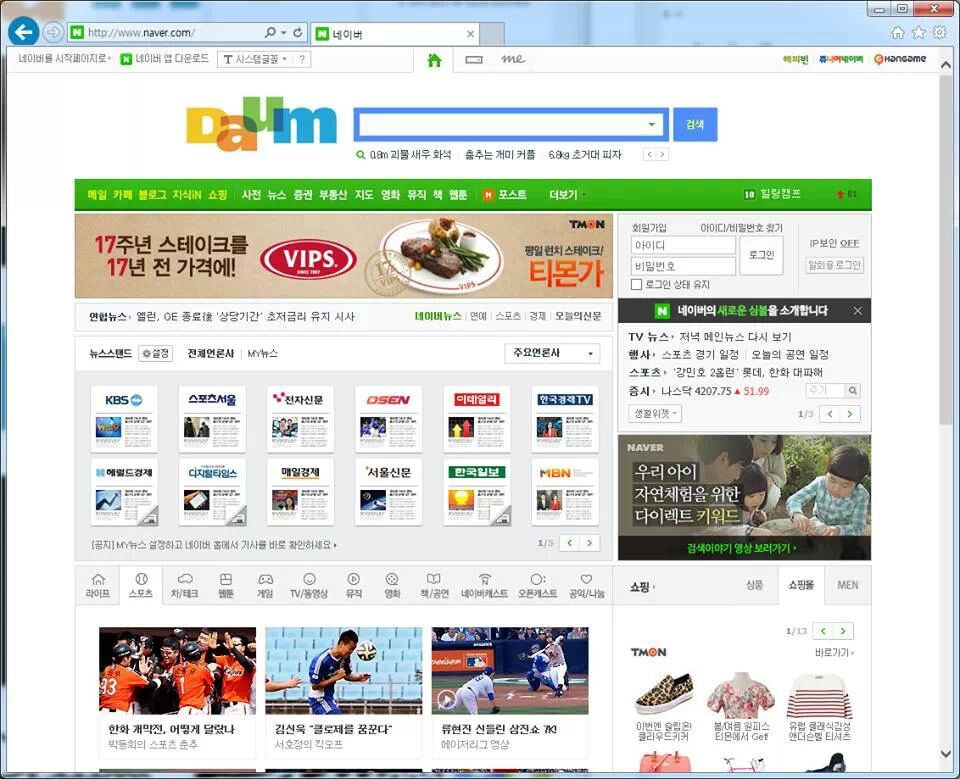The image size is (960, 779).
Task: Click 네이버를 시작페이지로 link
Action: (62, 59)
